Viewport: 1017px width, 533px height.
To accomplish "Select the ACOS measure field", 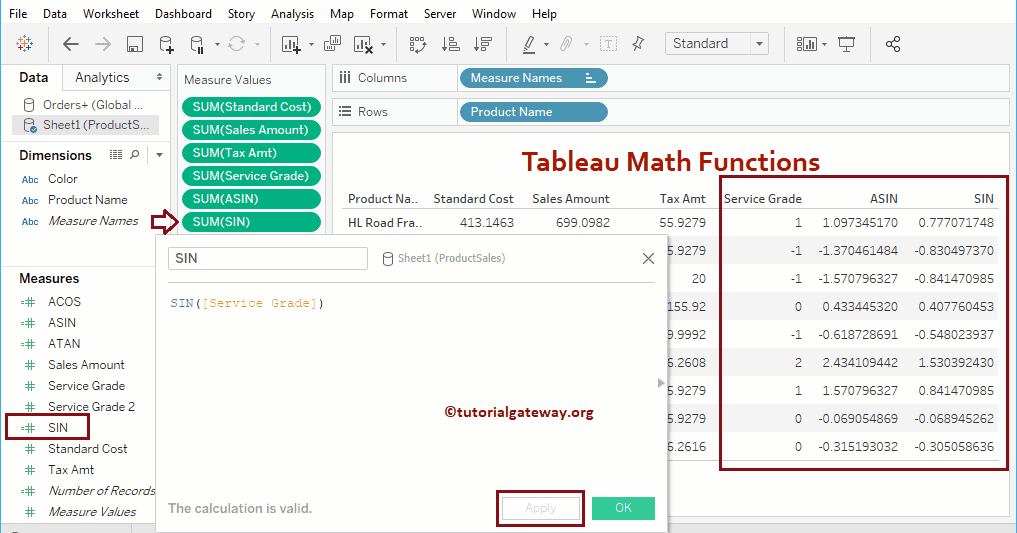I will [64, 302].
